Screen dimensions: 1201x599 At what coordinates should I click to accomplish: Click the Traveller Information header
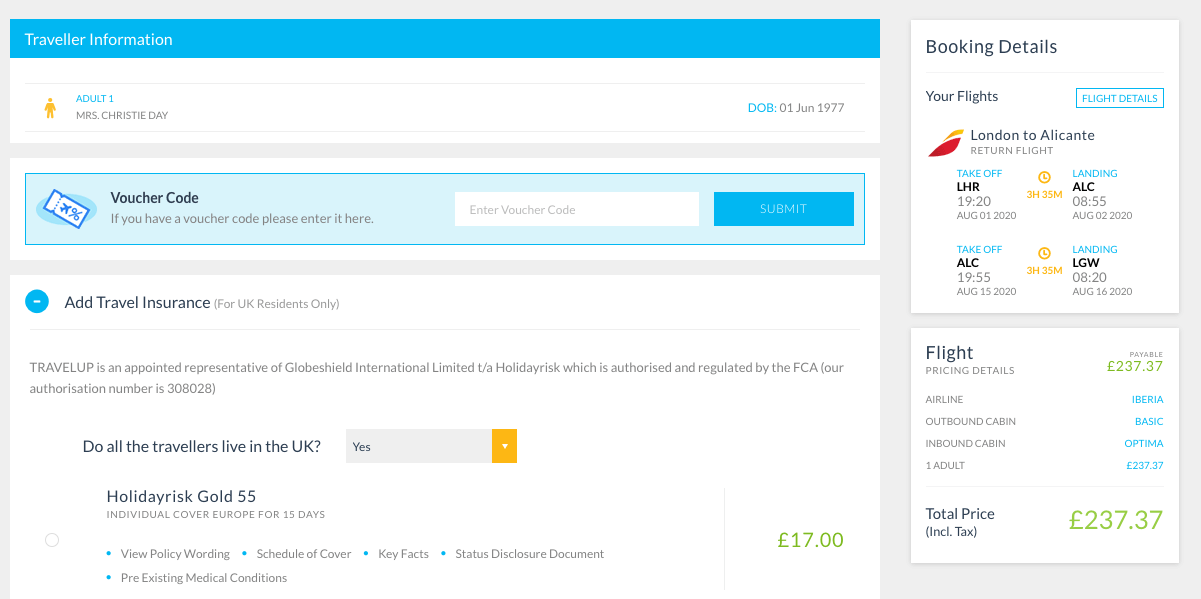[445, 40]
